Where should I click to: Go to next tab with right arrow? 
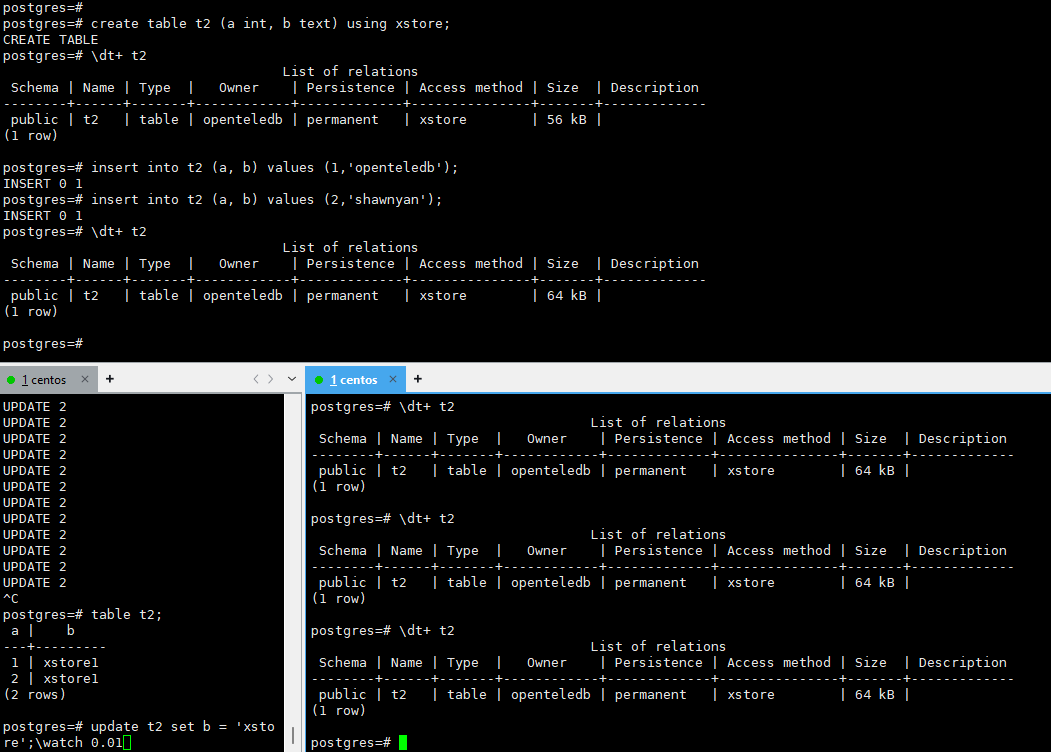[x=271, y=379]
